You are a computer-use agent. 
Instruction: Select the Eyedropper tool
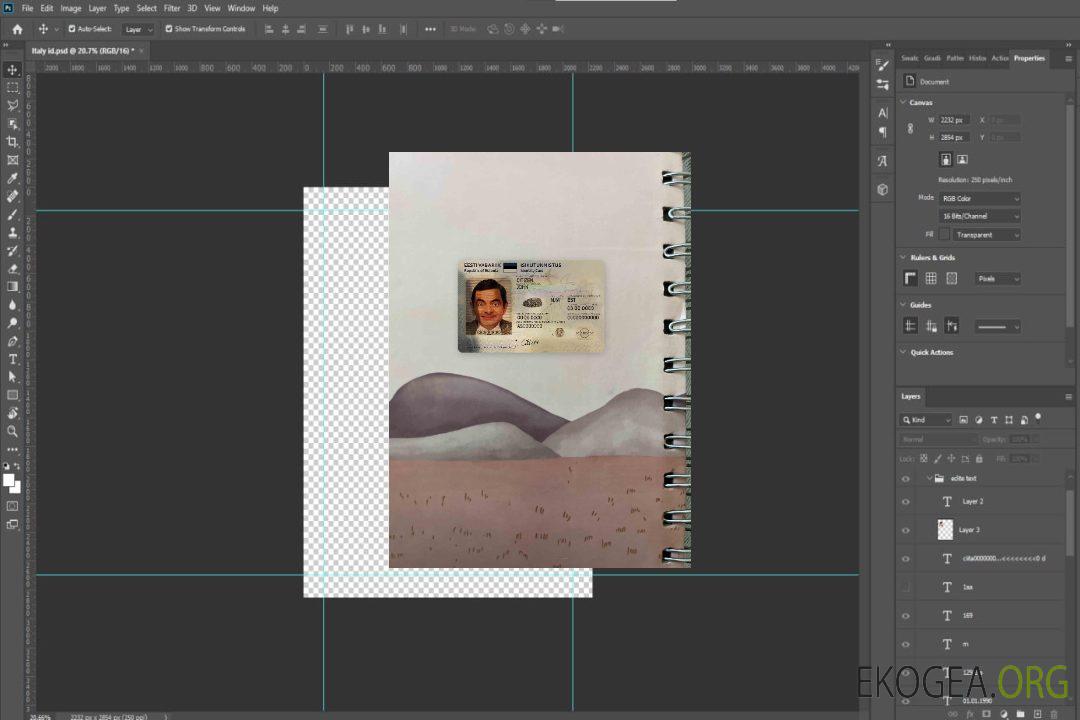(12, 178)
